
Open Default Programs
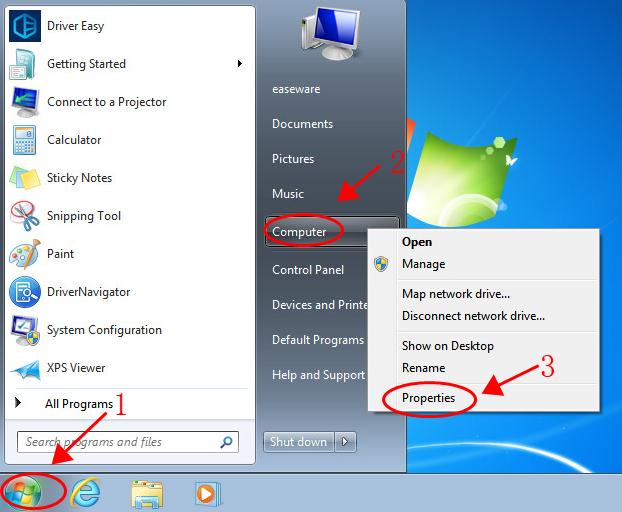click(318, 340)
